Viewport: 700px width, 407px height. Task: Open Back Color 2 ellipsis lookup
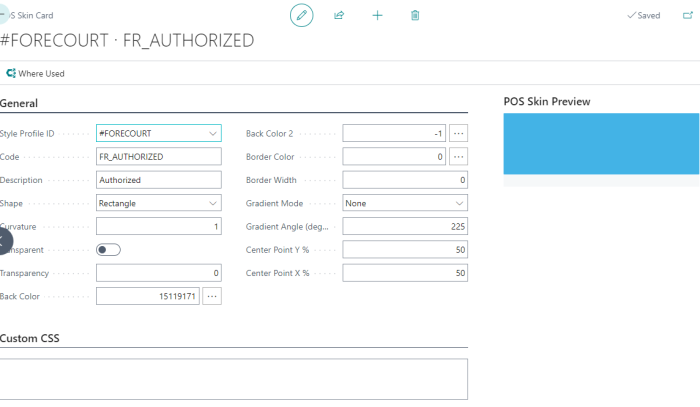click(458, 132)
